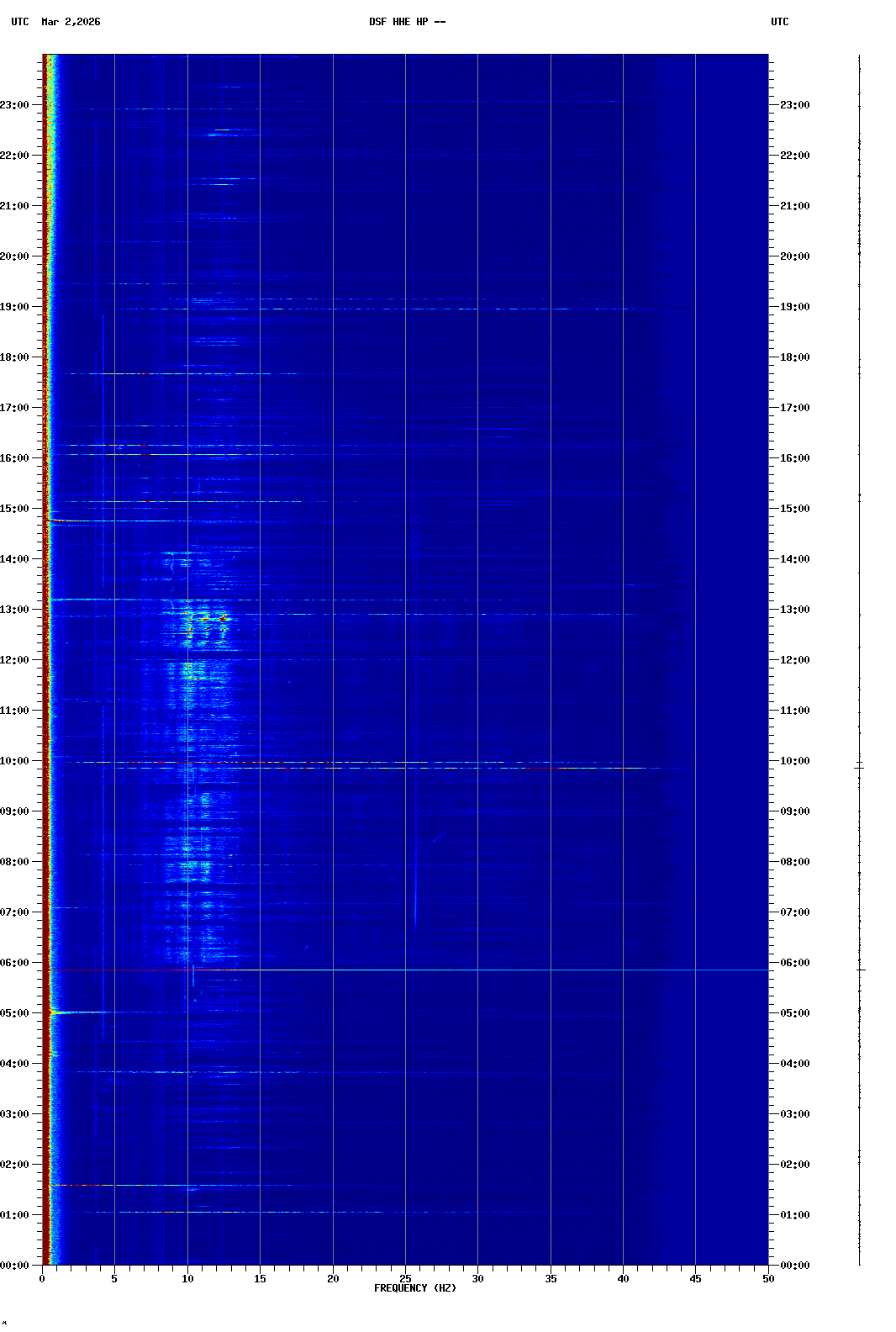
Task: Select '15:00' on the right time axis
Action: click(795, 509)
